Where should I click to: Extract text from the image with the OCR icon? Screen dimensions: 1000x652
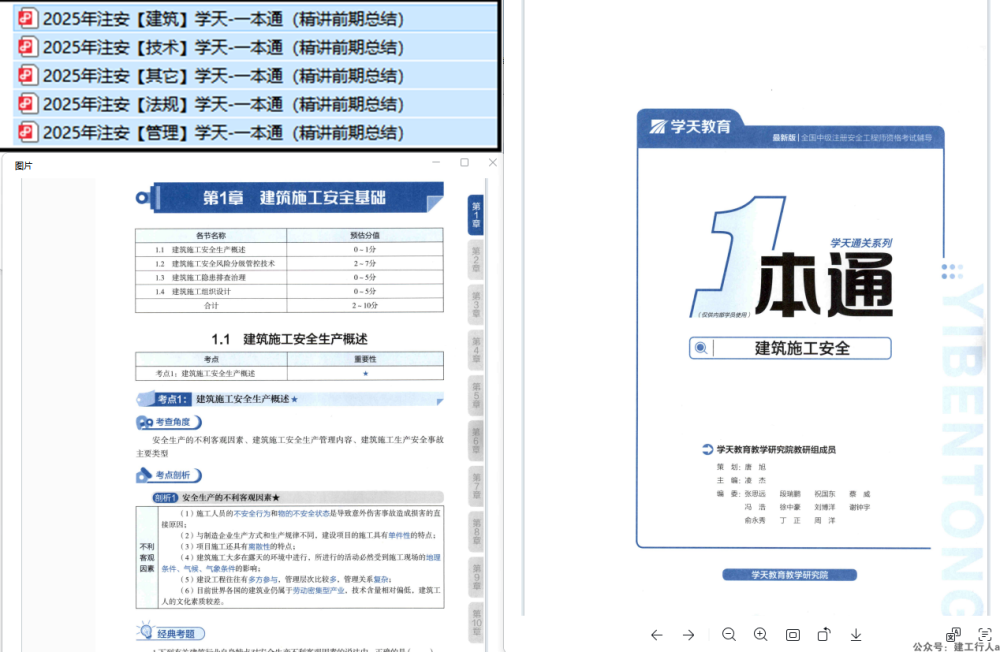[x=985, y=634]
